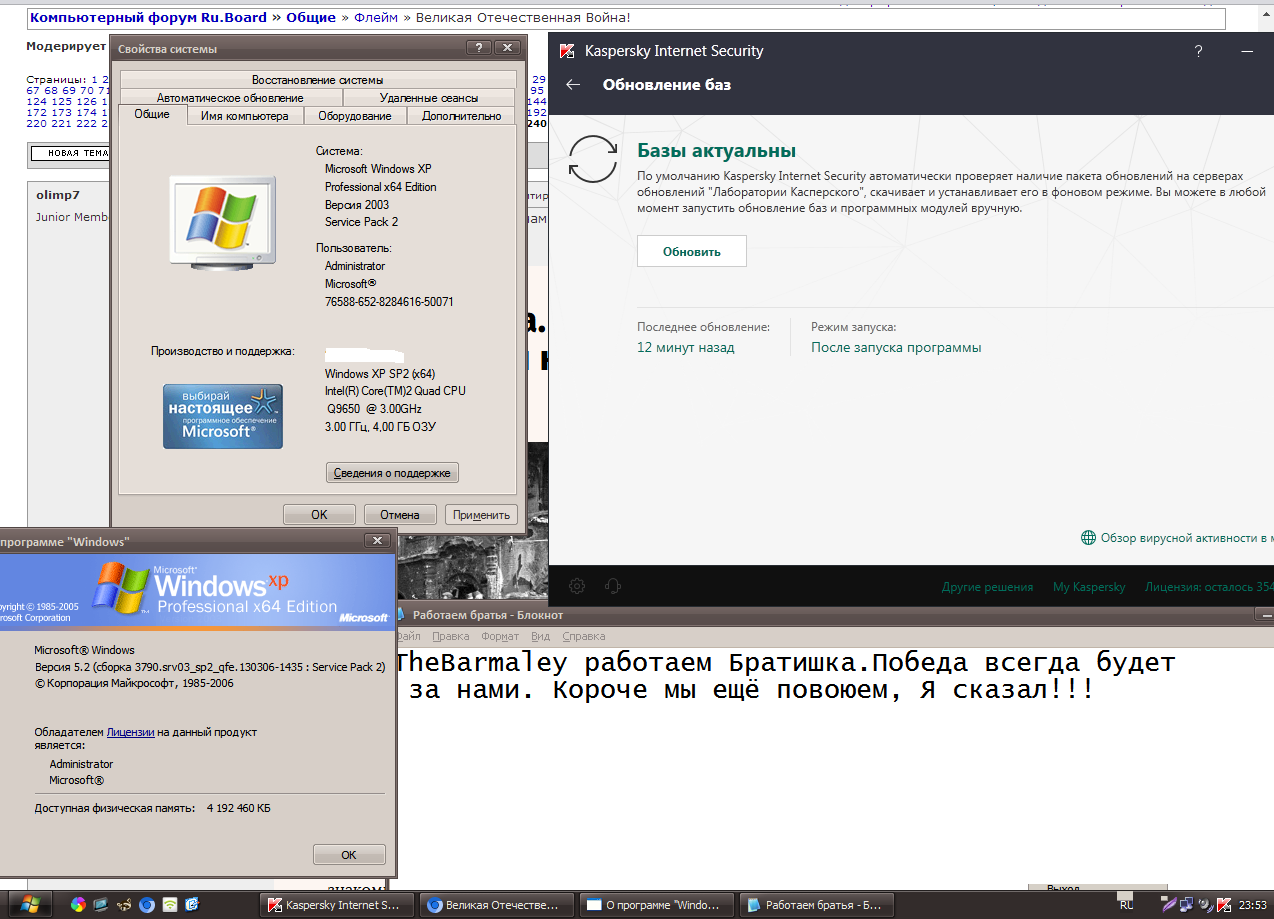Go back using Kaspersky arrow
This screenshot has width=1274, height=919.
[573, 85]
